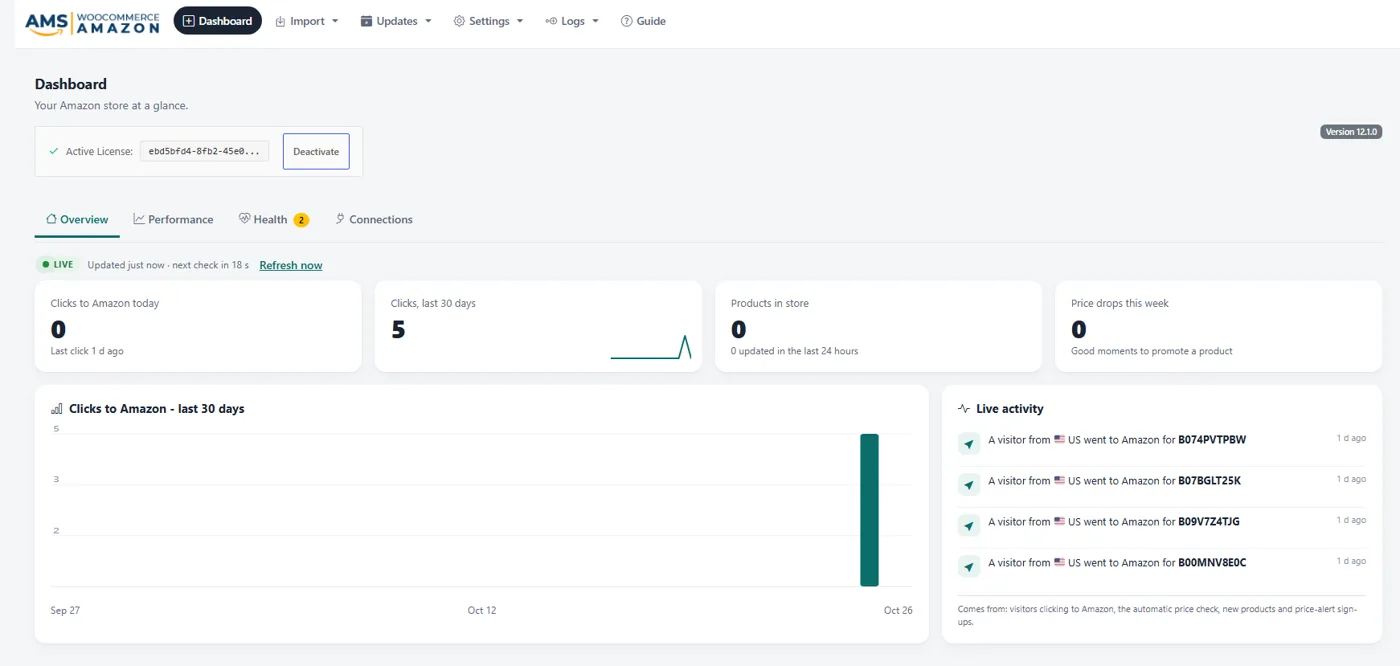Screen dimensions: 1400x666
Task: Expand the Logs dropdown arrow
Action: (595, 21)
